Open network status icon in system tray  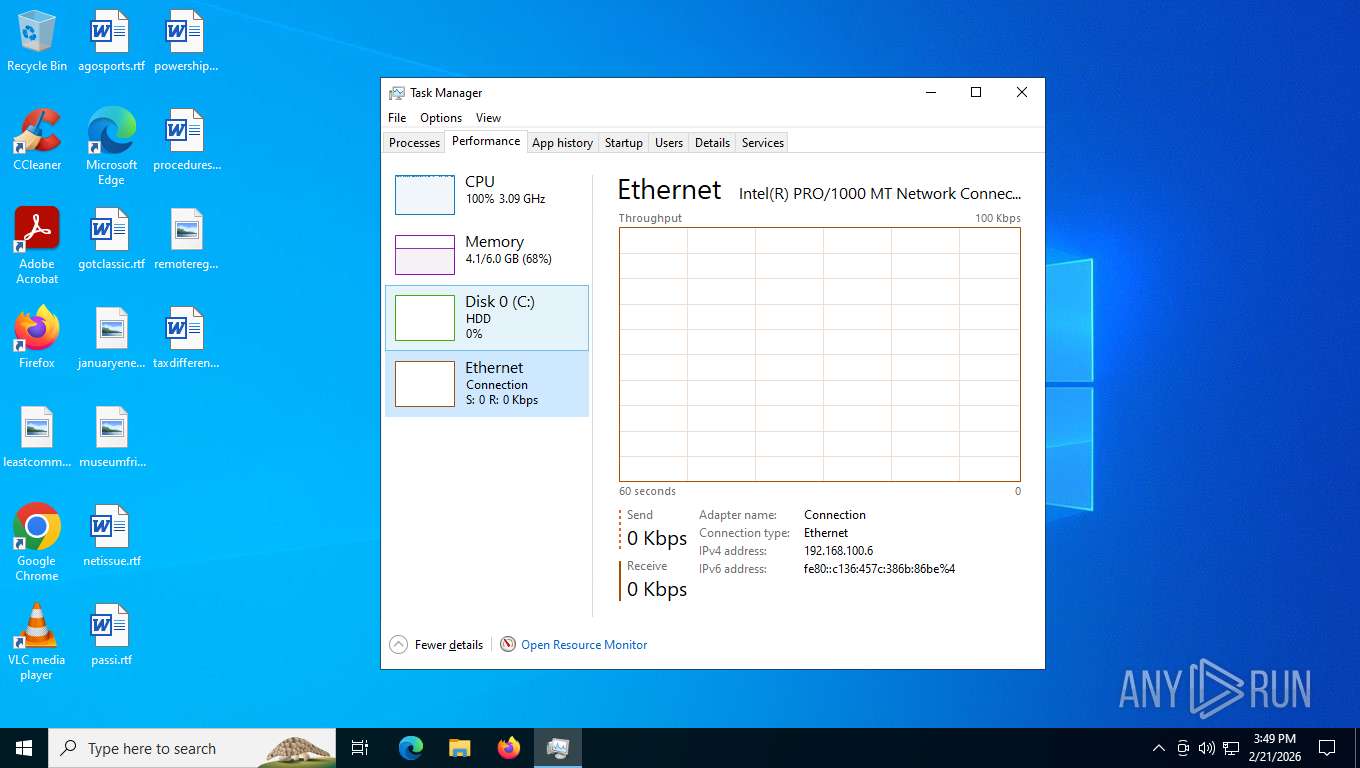[x=1231, y=748]
